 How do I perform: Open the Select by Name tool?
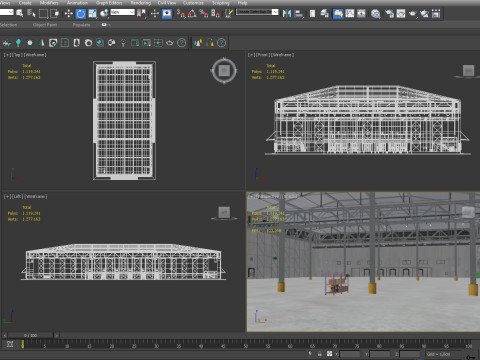tap(31, 13)
